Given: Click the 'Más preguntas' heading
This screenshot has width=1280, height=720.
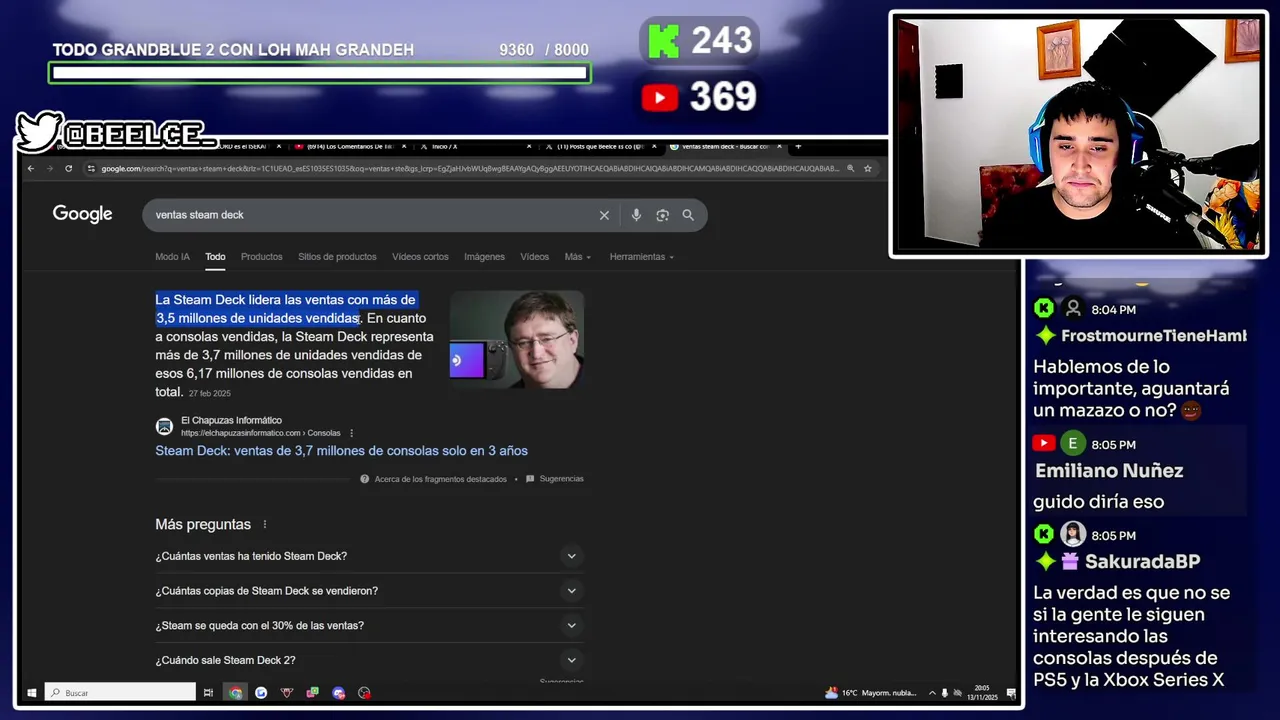Looking at the screenshot, I should 203,524.
